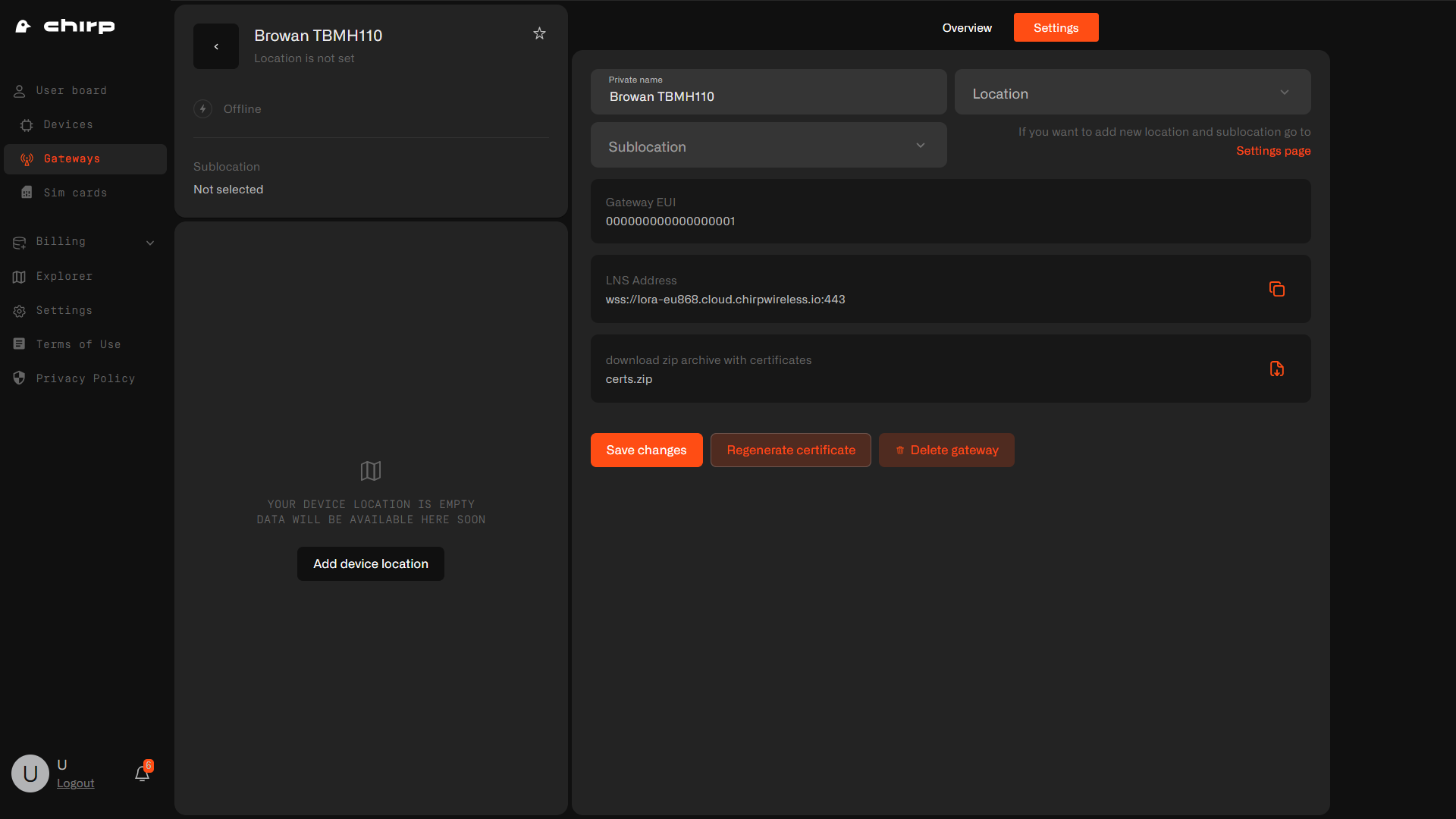Click Save changes button
This screenshot has height=819, width=1456.
point(647,450)
